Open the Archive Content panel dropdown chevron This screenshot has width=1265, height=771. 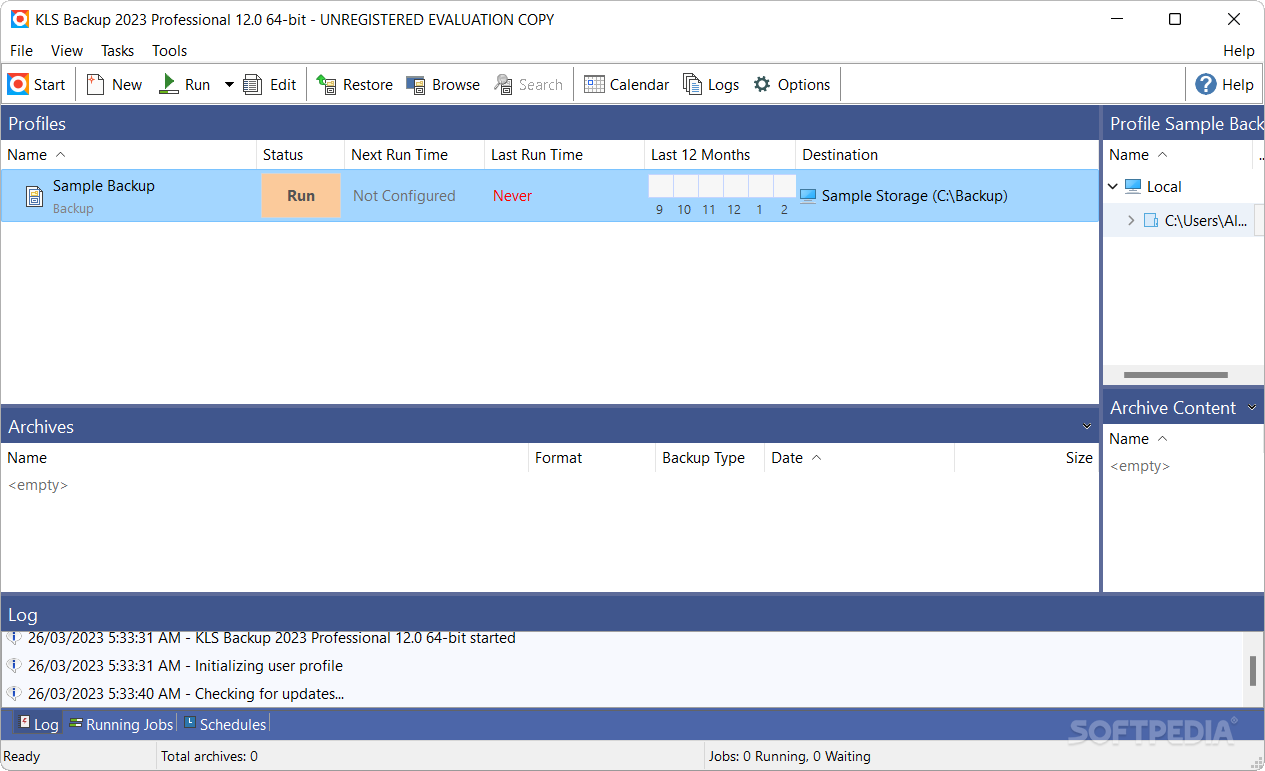(1251, 408)
